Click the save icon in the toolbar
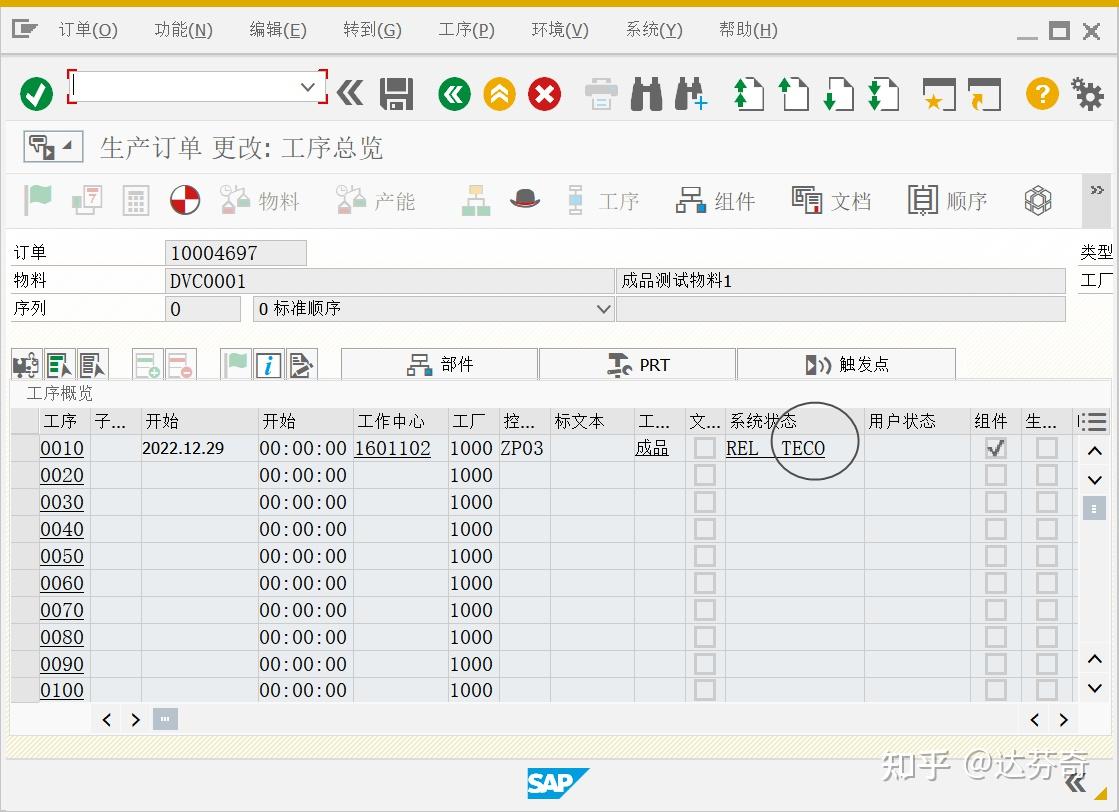Screen dimensions: 1119x812 click(396, 93)
